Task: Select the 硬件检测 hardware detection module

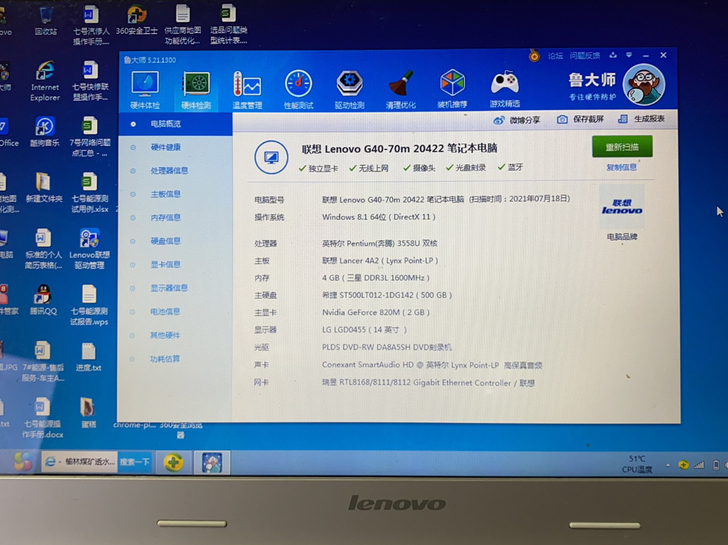Action: click(196, 90)
